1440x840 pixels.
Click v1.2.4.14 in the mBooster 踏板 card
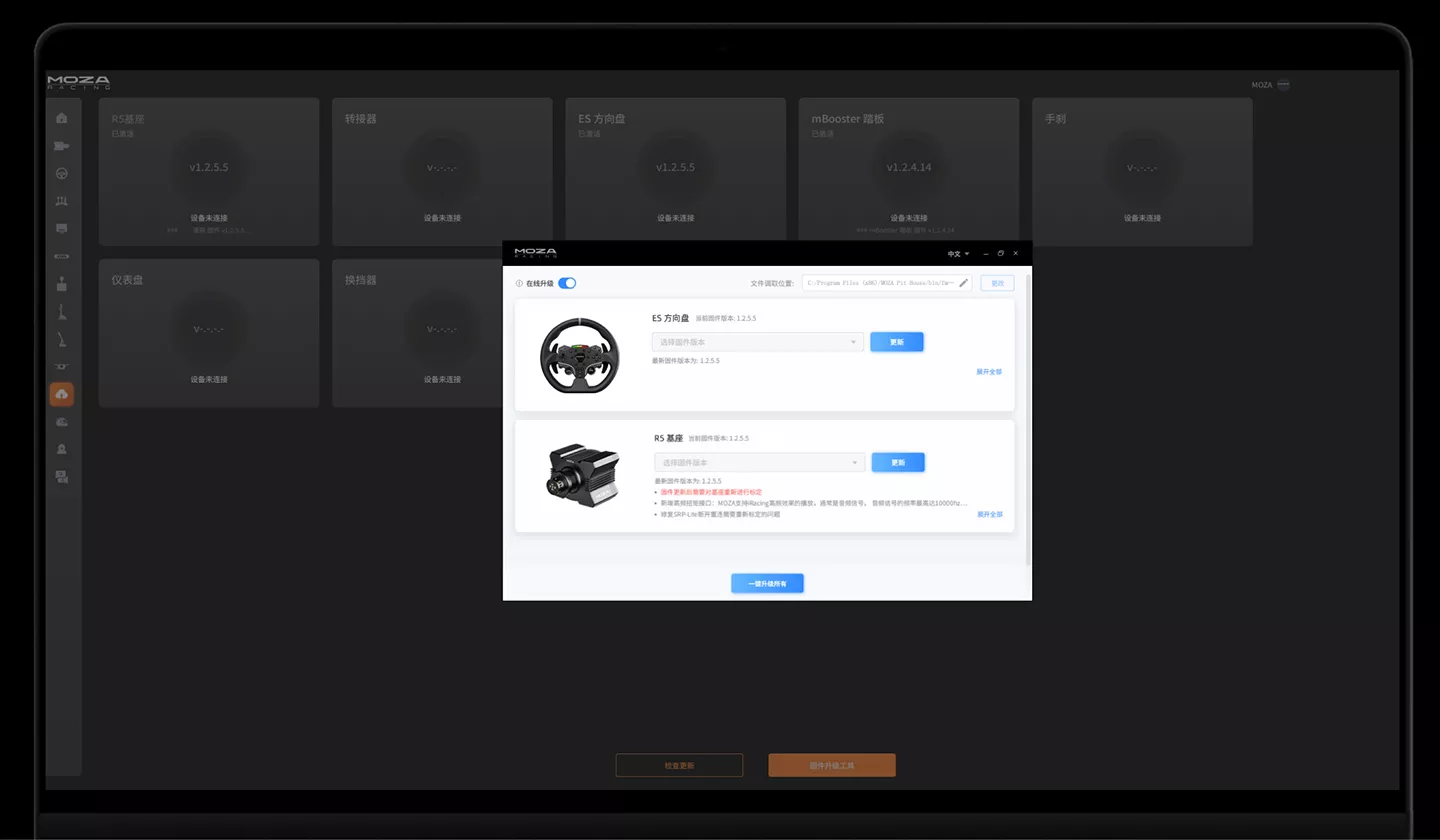909,167
